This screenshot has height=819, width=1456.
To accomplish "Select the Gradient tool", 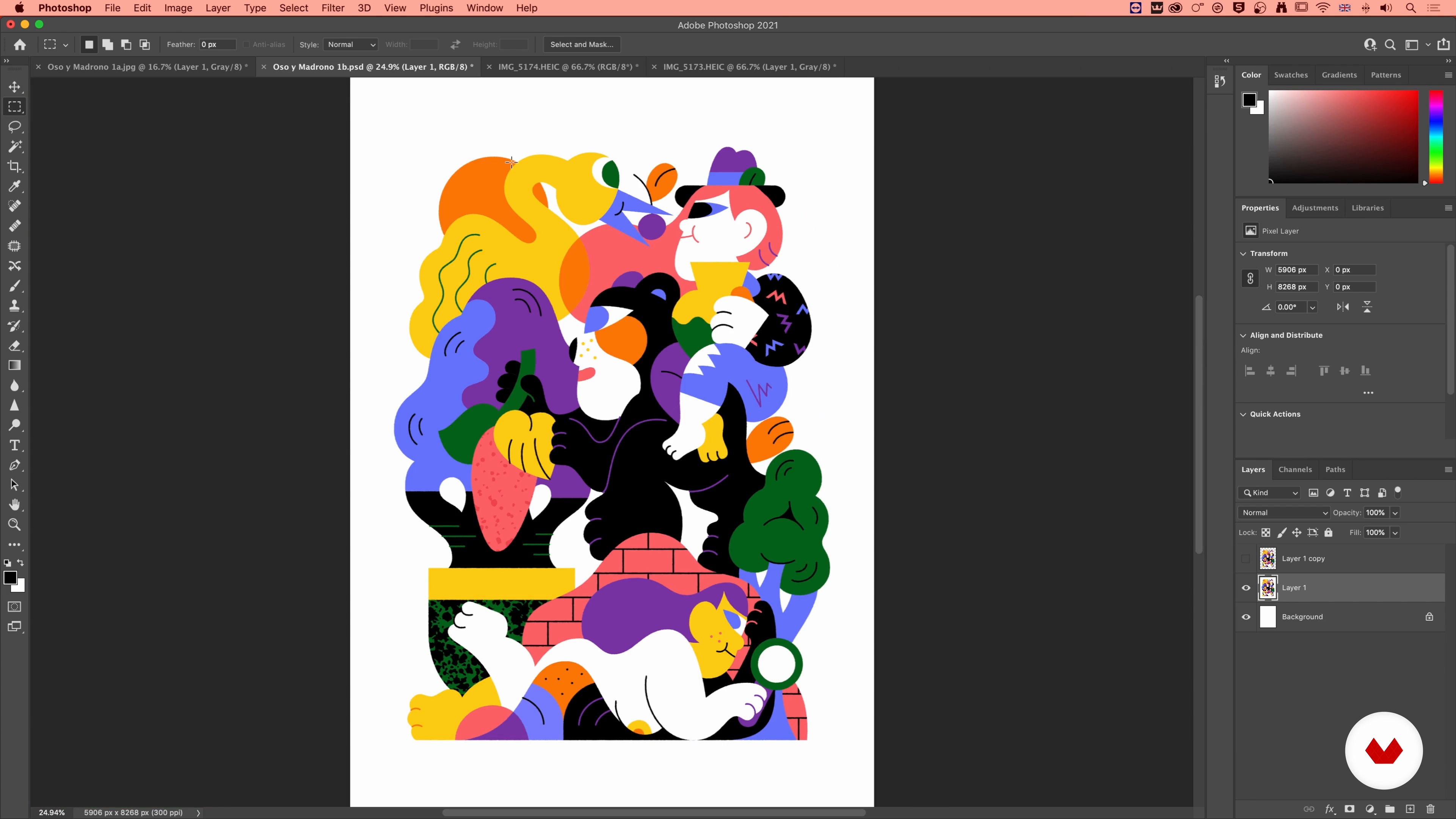I will pyautogui.click(x=15, y=366).
